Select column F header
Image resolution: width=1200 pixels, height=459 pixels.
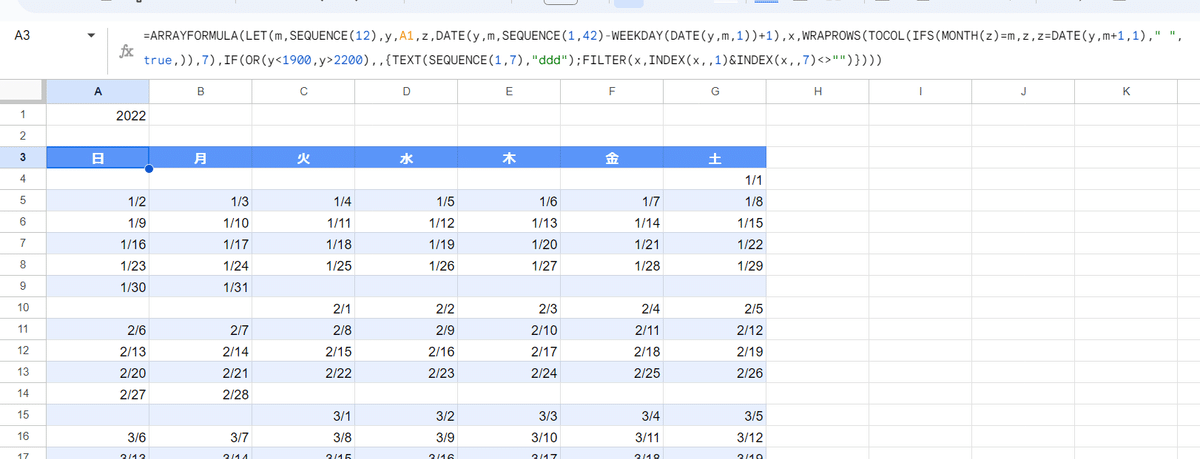click(611, 91)
